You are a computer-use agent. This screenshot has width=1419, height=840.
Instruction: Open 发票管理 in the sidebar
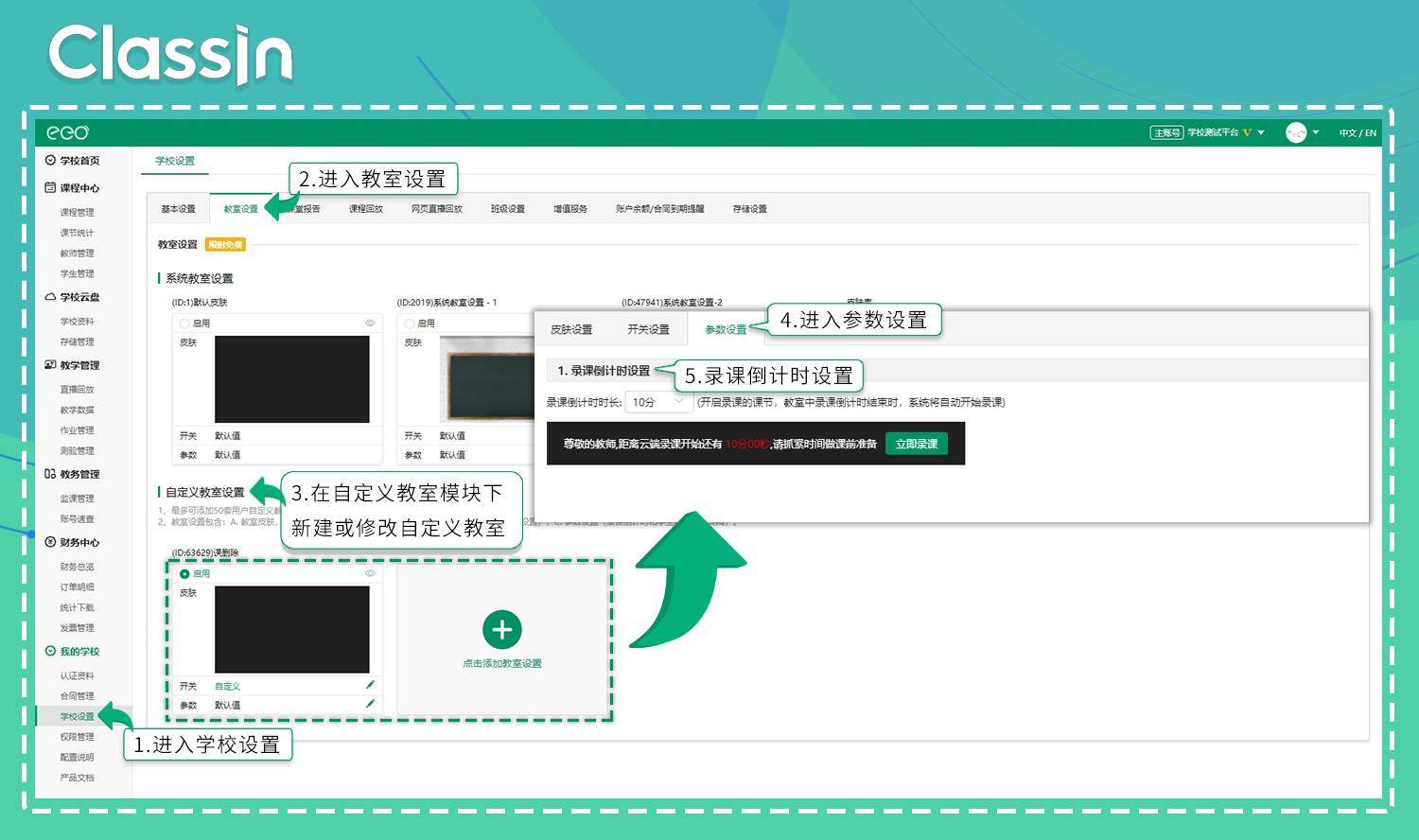pyautogui.click(x=78, y=628)
